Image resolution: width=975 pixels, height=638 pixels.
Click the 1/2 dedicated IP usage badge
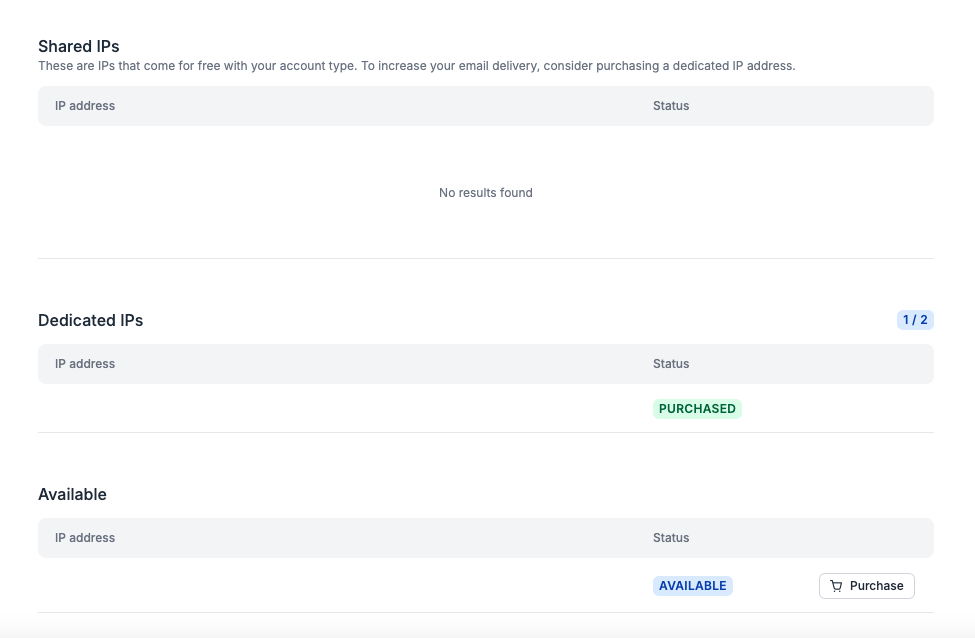point(915,319)
